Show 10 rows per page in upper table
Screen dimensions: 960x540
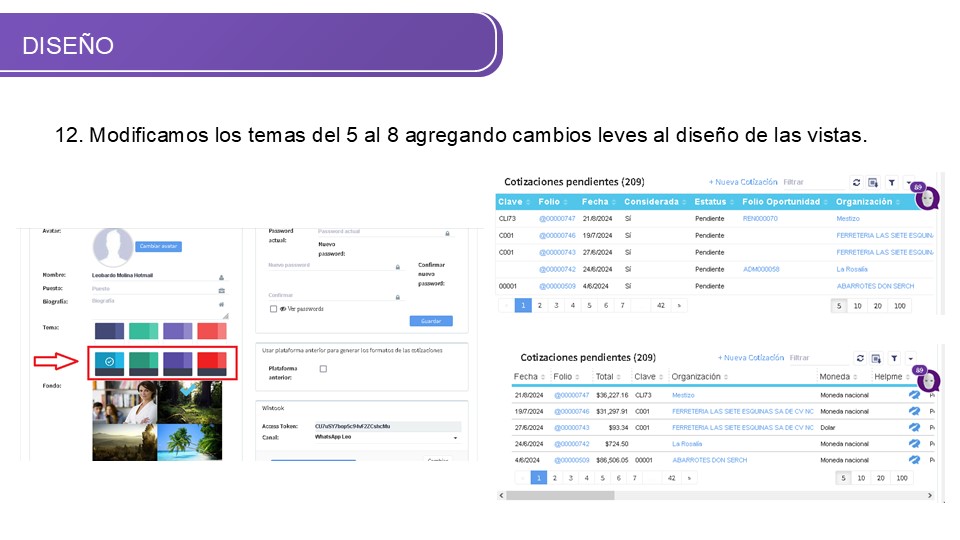click(x=857, y=306)
